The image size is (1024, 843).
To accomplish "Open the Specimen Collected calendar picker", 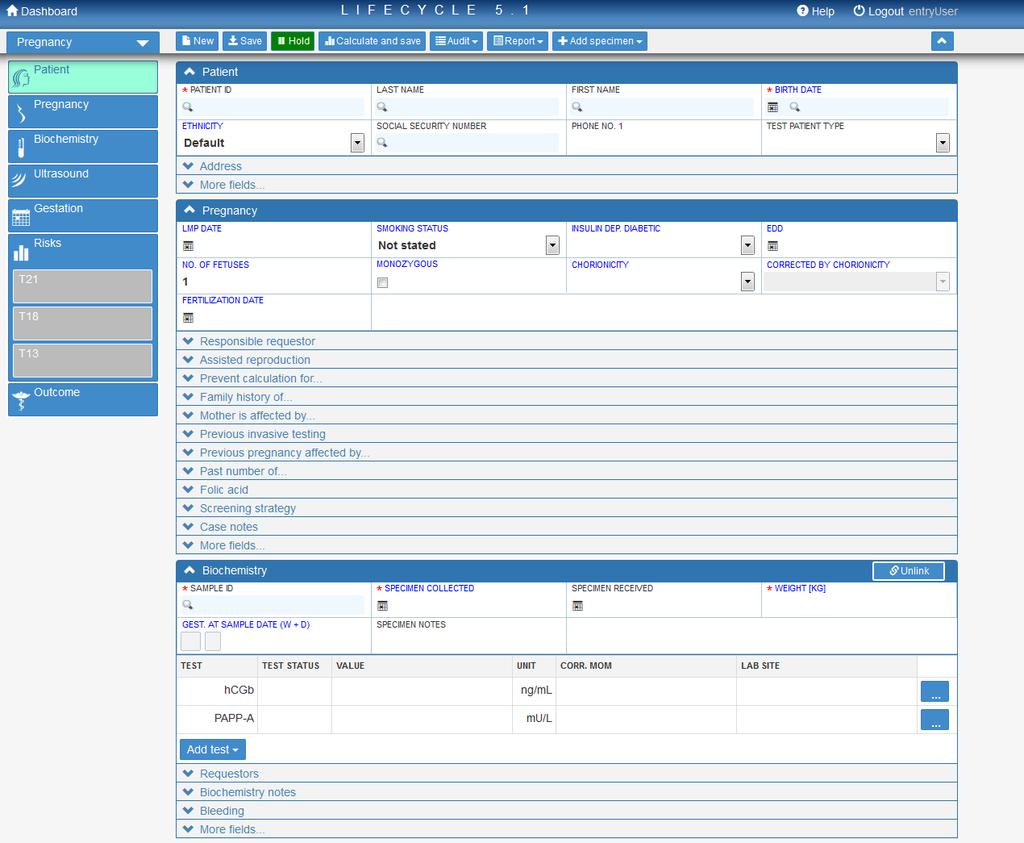I will coord(383,606).
